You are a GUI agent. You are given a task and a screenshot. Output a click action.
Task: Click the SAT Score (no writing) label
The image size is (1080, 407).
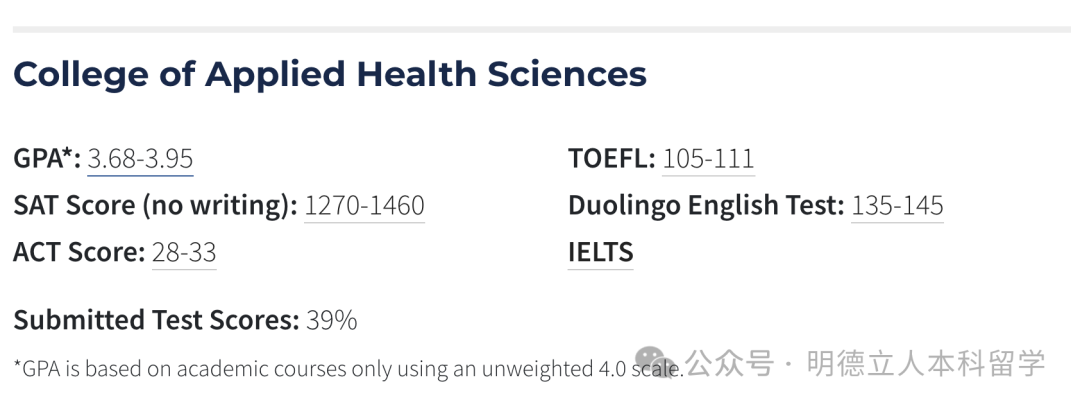[x=155, y=206]
